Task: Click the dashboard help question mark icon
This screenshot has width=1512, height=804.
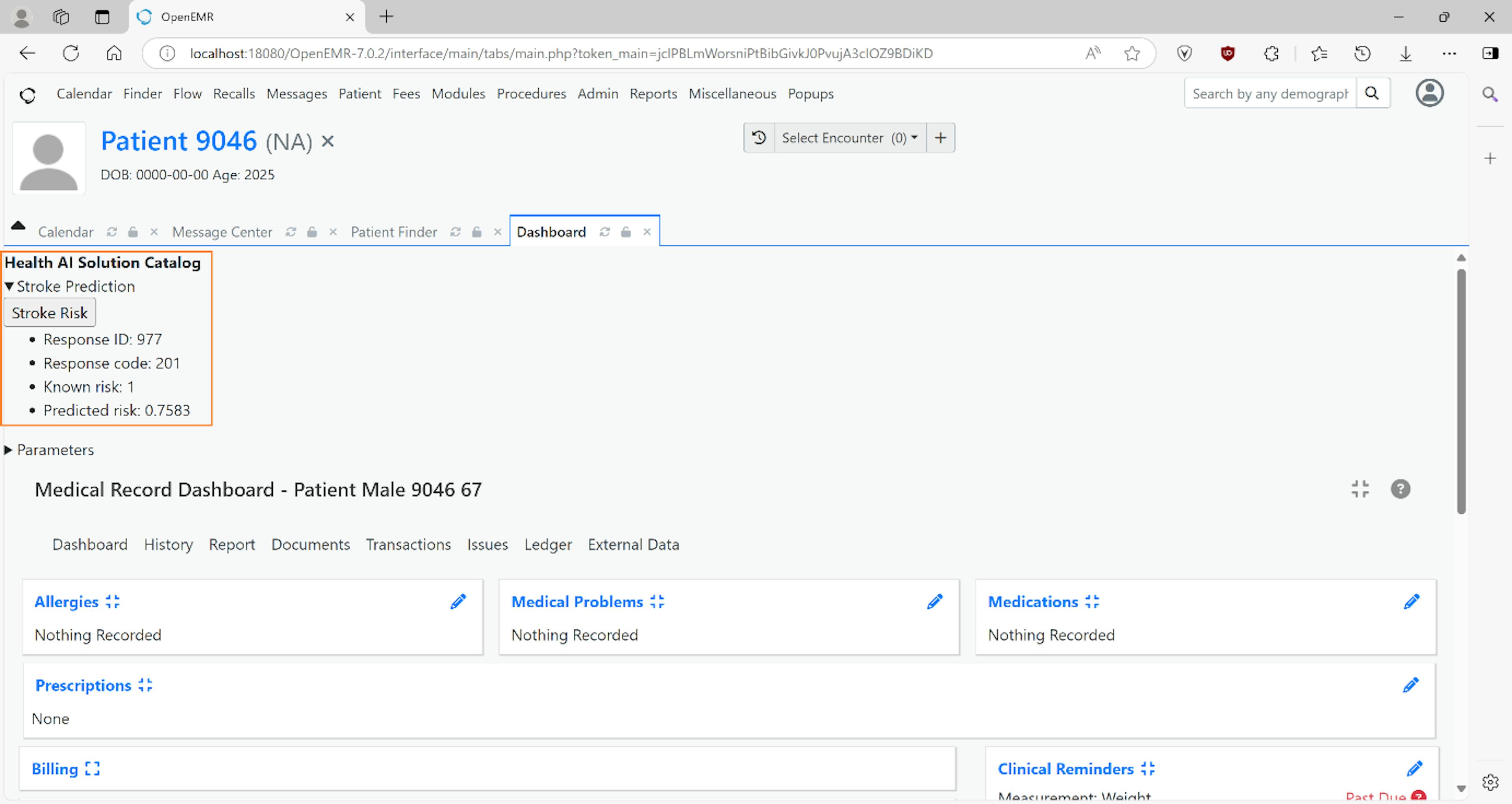Action: point(1400,488)
